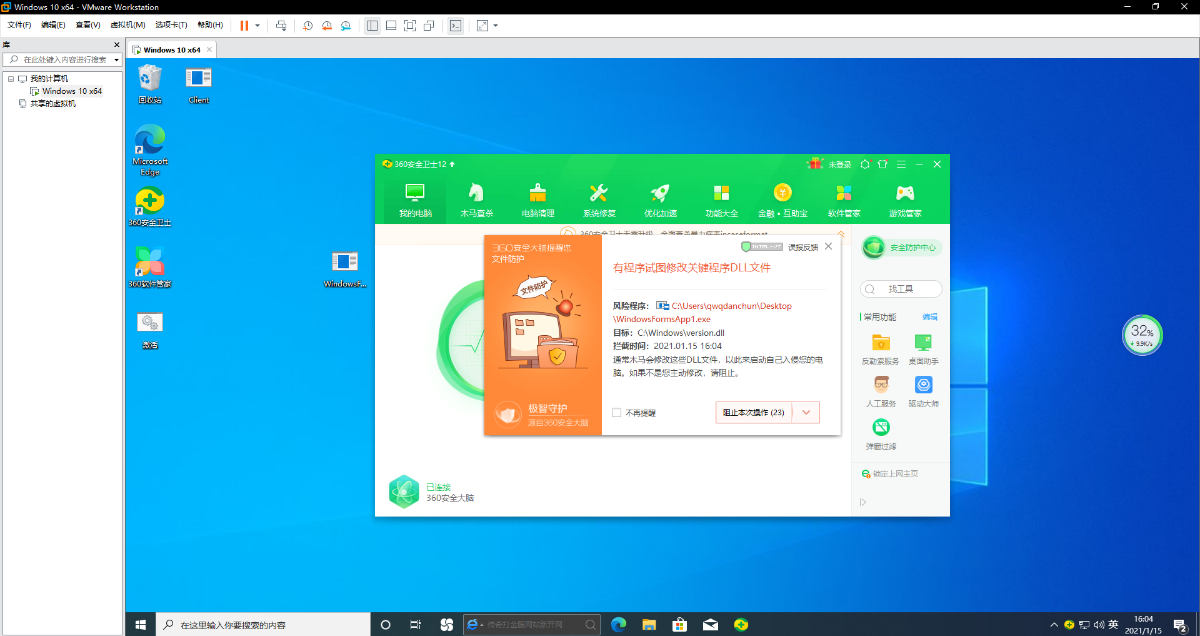This screenshot has width=1200, height=636.
Task: Click VMware unity mode icon
Action: tap(428, 25)
